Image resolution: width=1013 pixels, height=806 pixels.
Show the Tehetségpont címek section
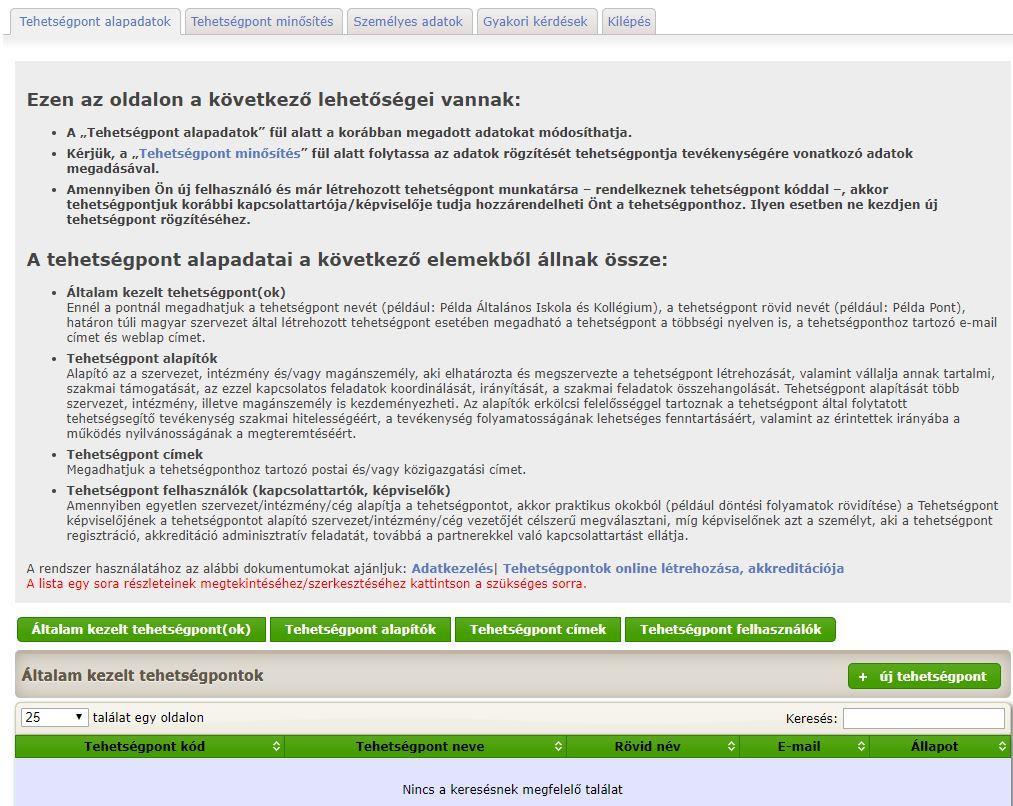click(538, 630)
